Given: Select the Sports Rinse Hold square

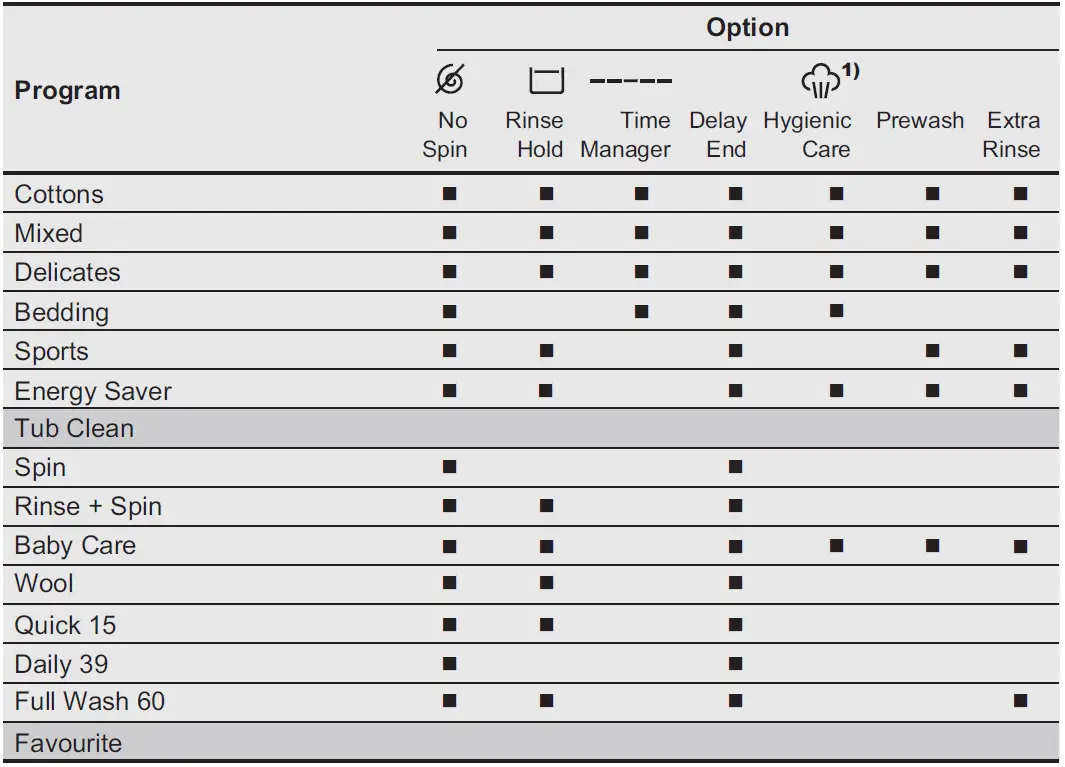Looking at the screenshot, I should 546,351.
